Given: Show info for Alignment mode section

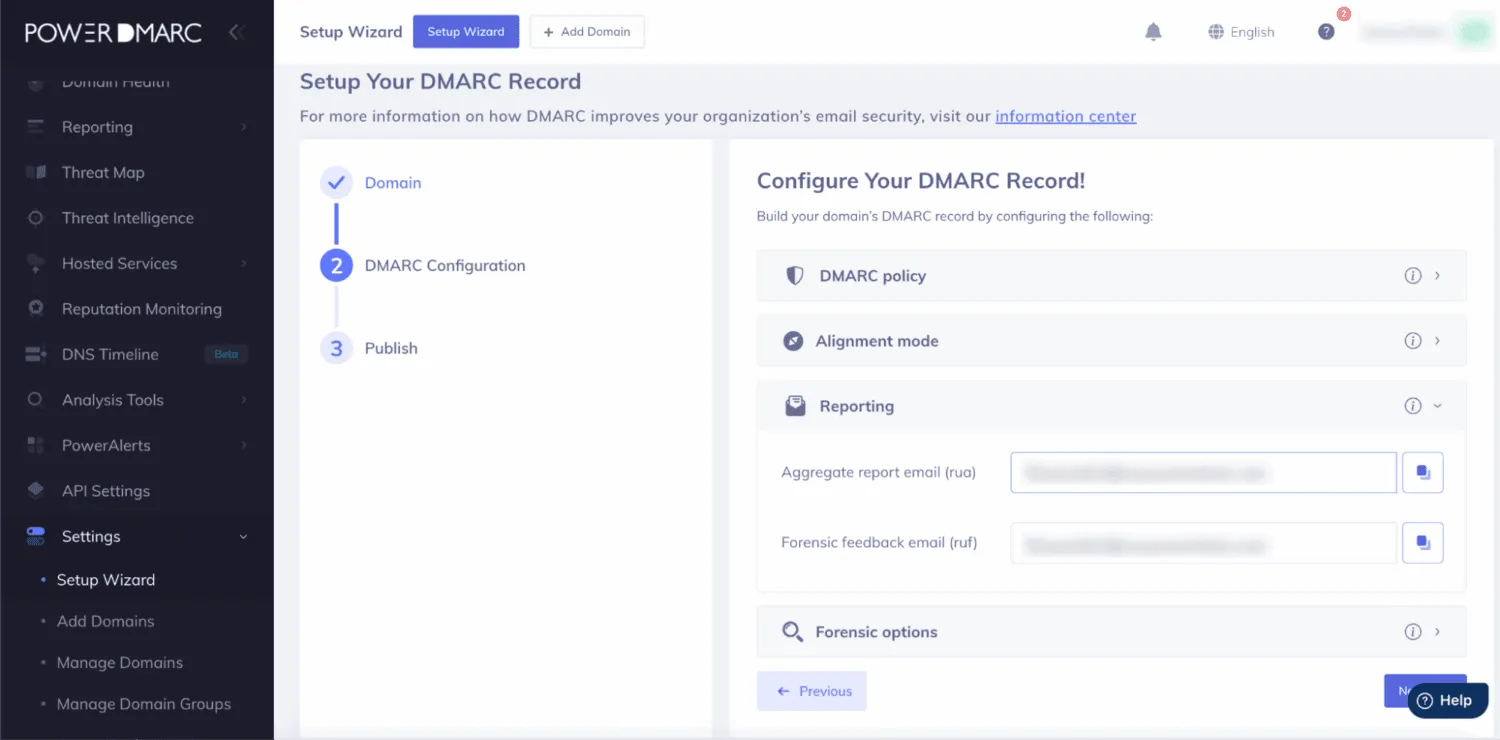Looking at the screenshot, I should 1413,341.
